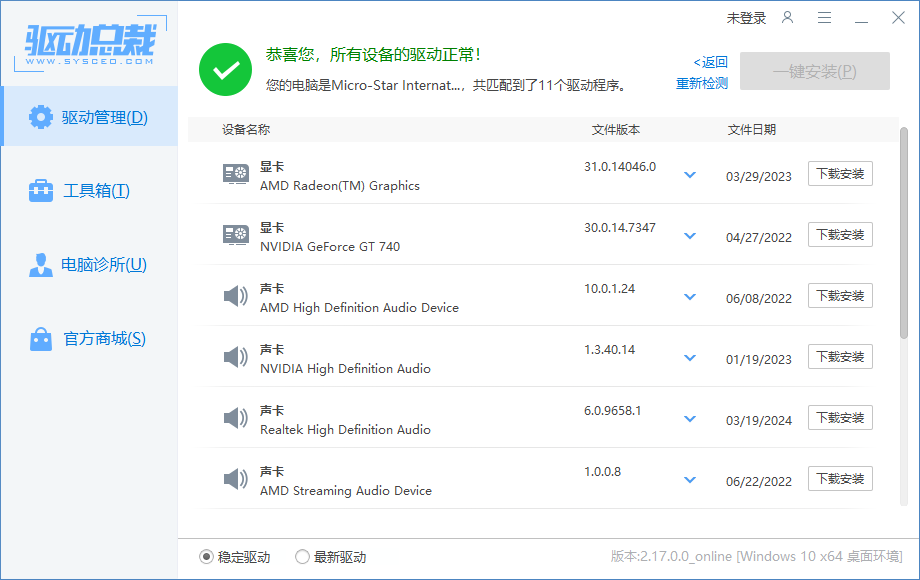
Task: Click the 恭喜您，所有设备的驱动正常 heading
Action: [x=373, y=55]
